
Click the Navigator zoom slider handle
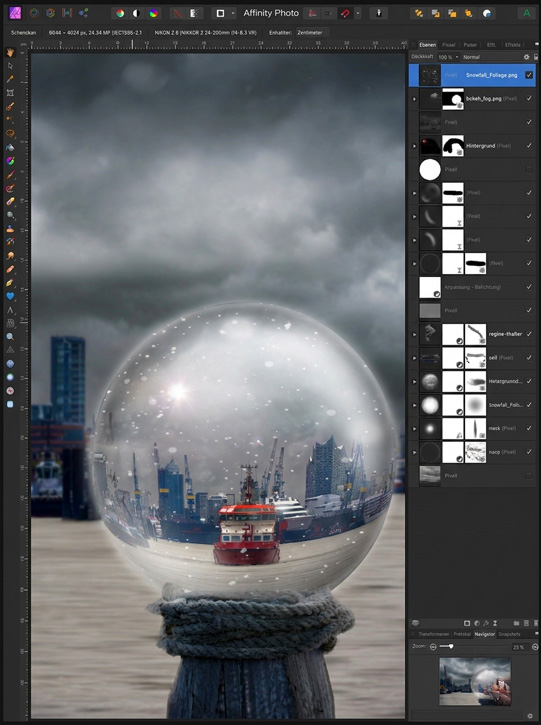451,646
